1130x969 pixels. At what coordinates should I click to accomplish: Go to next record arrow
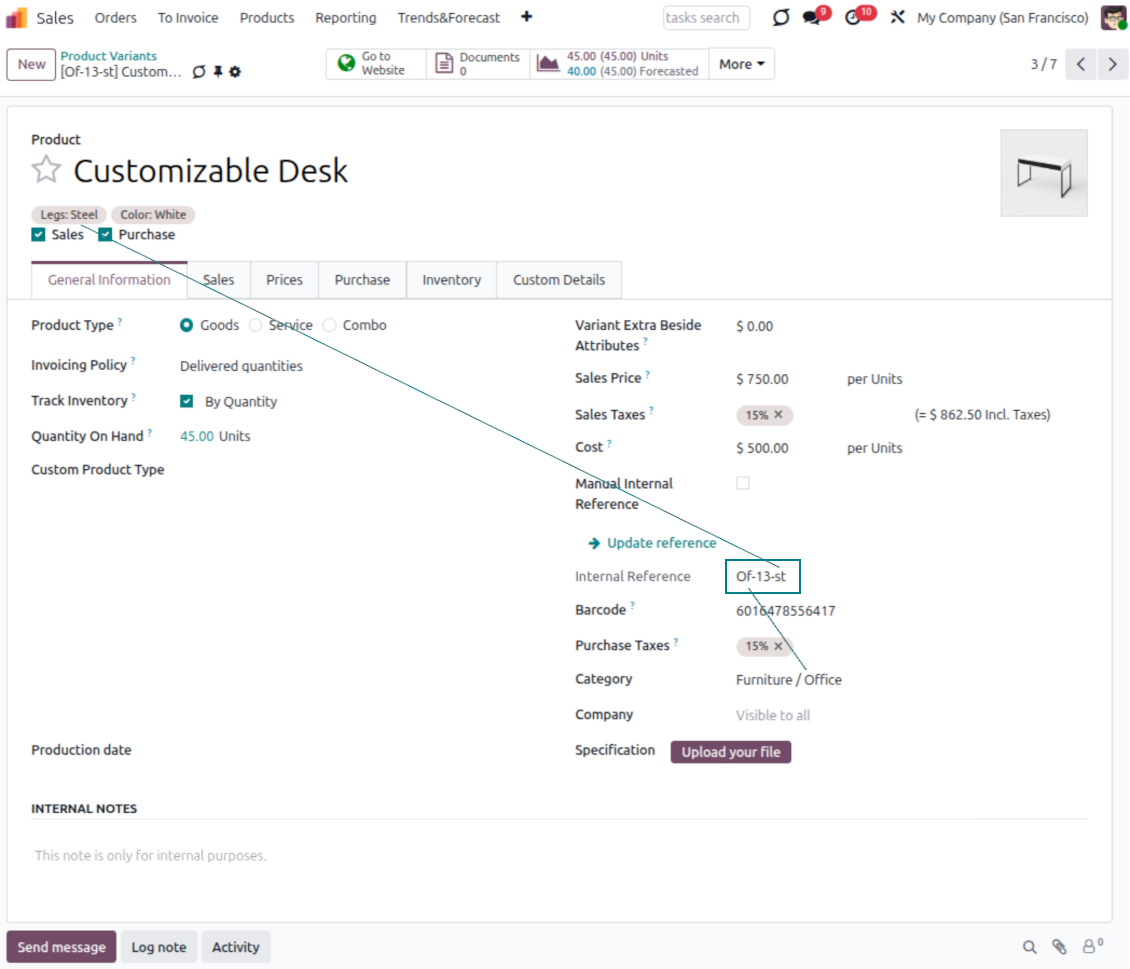pos(1111,64)
